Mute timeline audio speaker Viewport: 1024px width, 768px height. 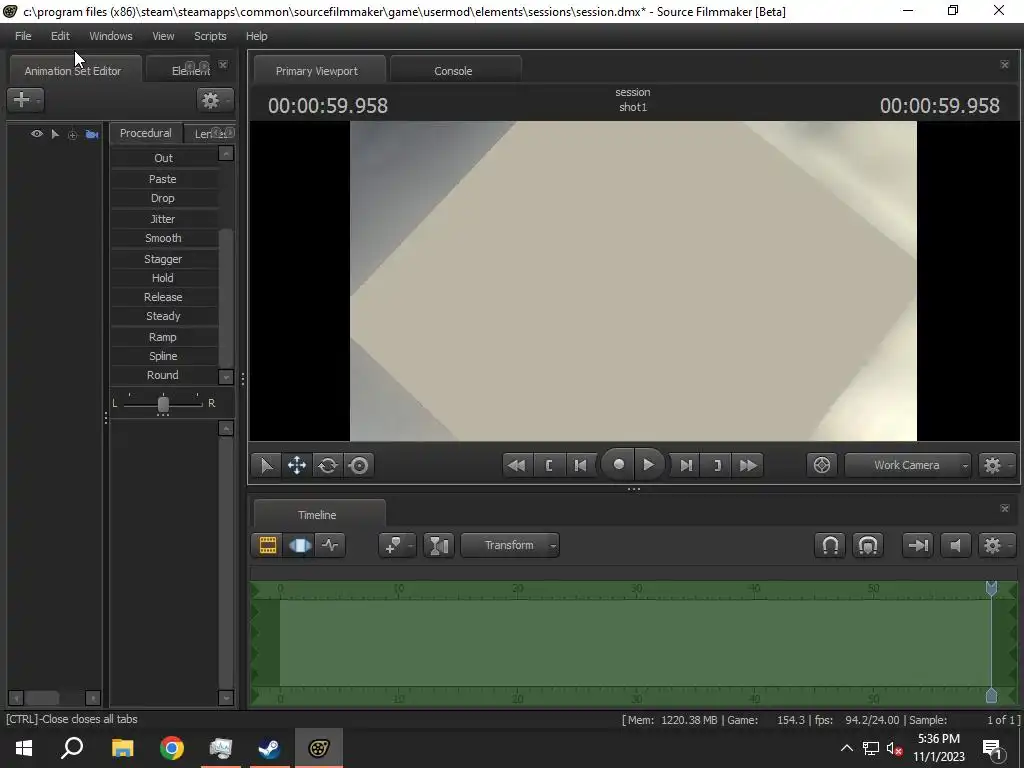click(955, 545)
